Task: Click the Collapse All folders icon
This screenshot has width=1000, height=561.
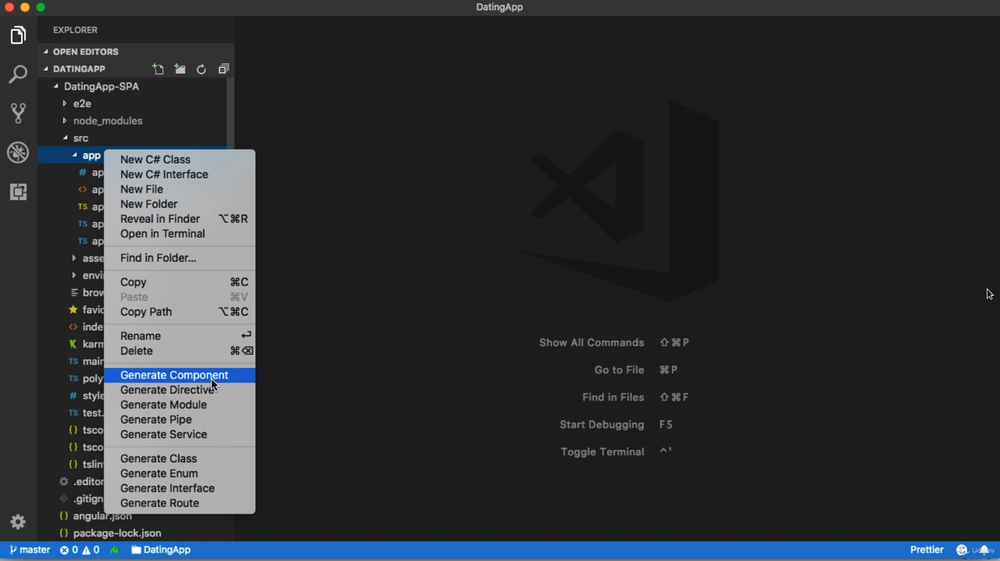Action: (223, 69)
